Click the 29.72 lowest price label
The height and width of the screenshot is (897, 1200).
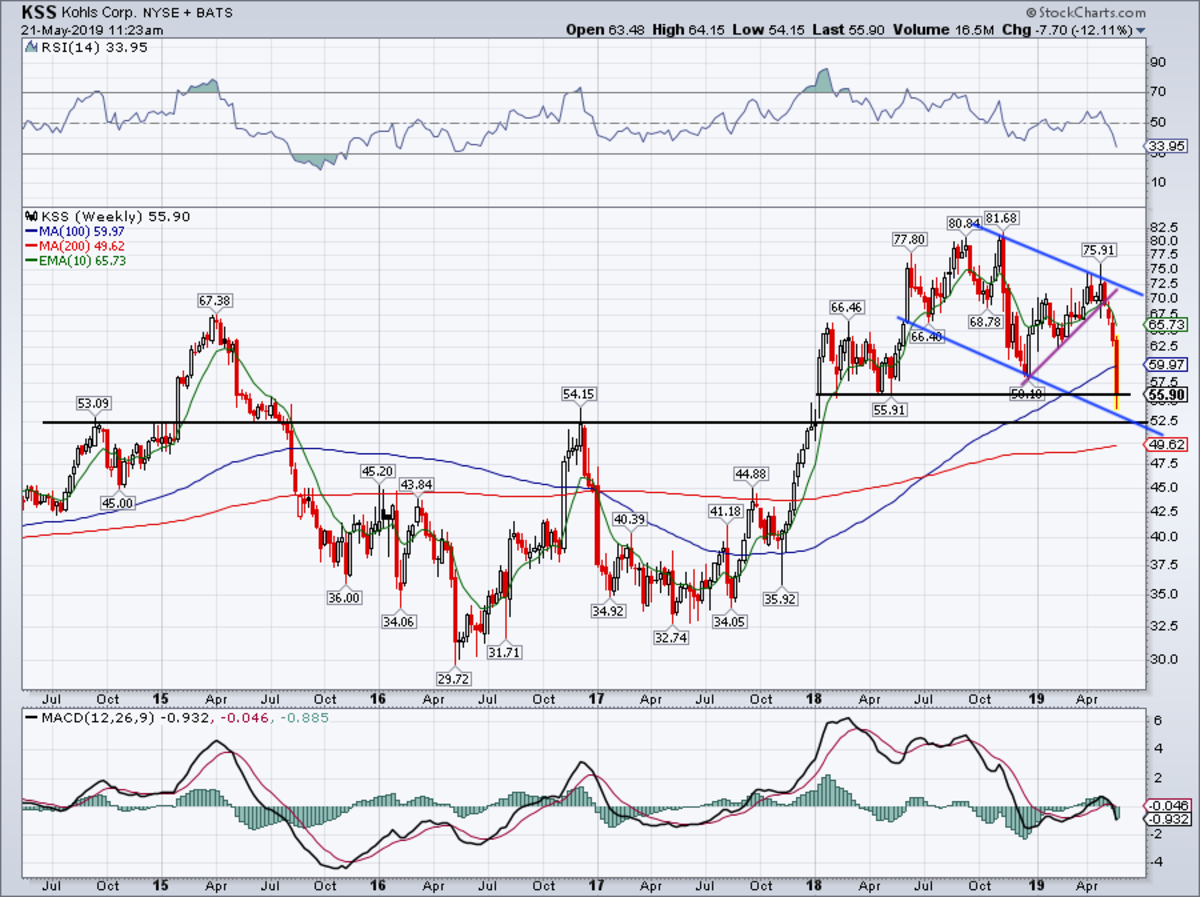point(455,677)
